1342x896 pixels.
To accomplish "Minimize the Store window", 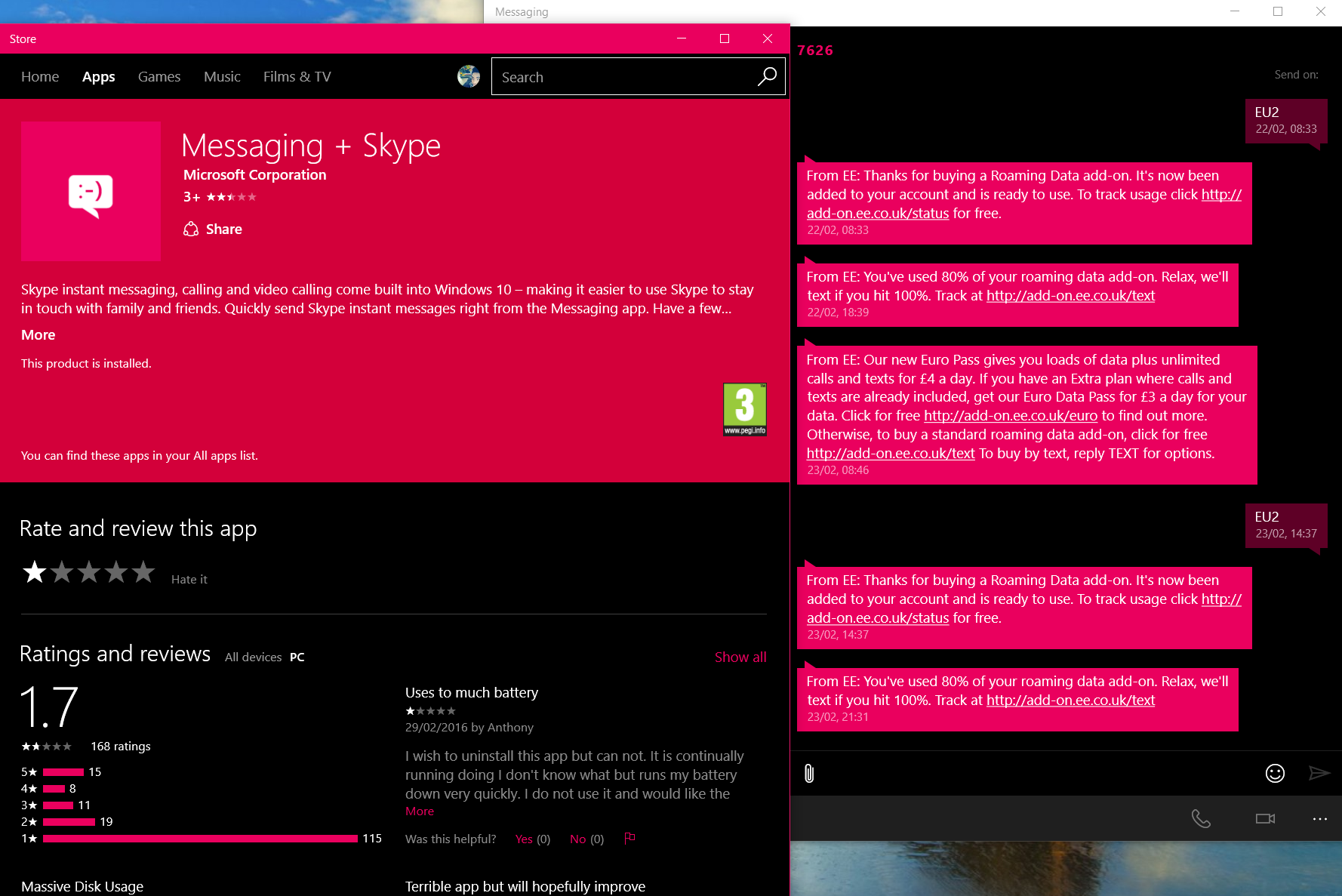I will click(x=682, y=38).
